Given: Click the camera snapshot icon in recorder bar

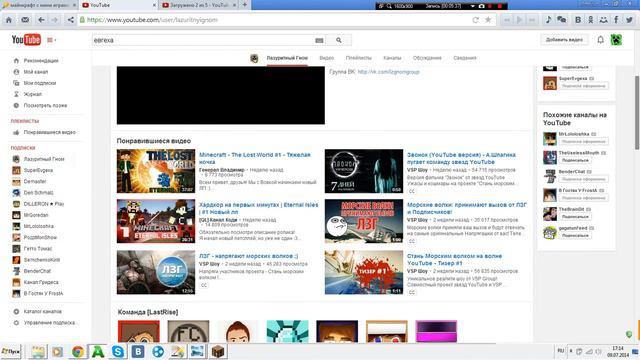Looking at the screenshot, I should [x=482, y=6].
